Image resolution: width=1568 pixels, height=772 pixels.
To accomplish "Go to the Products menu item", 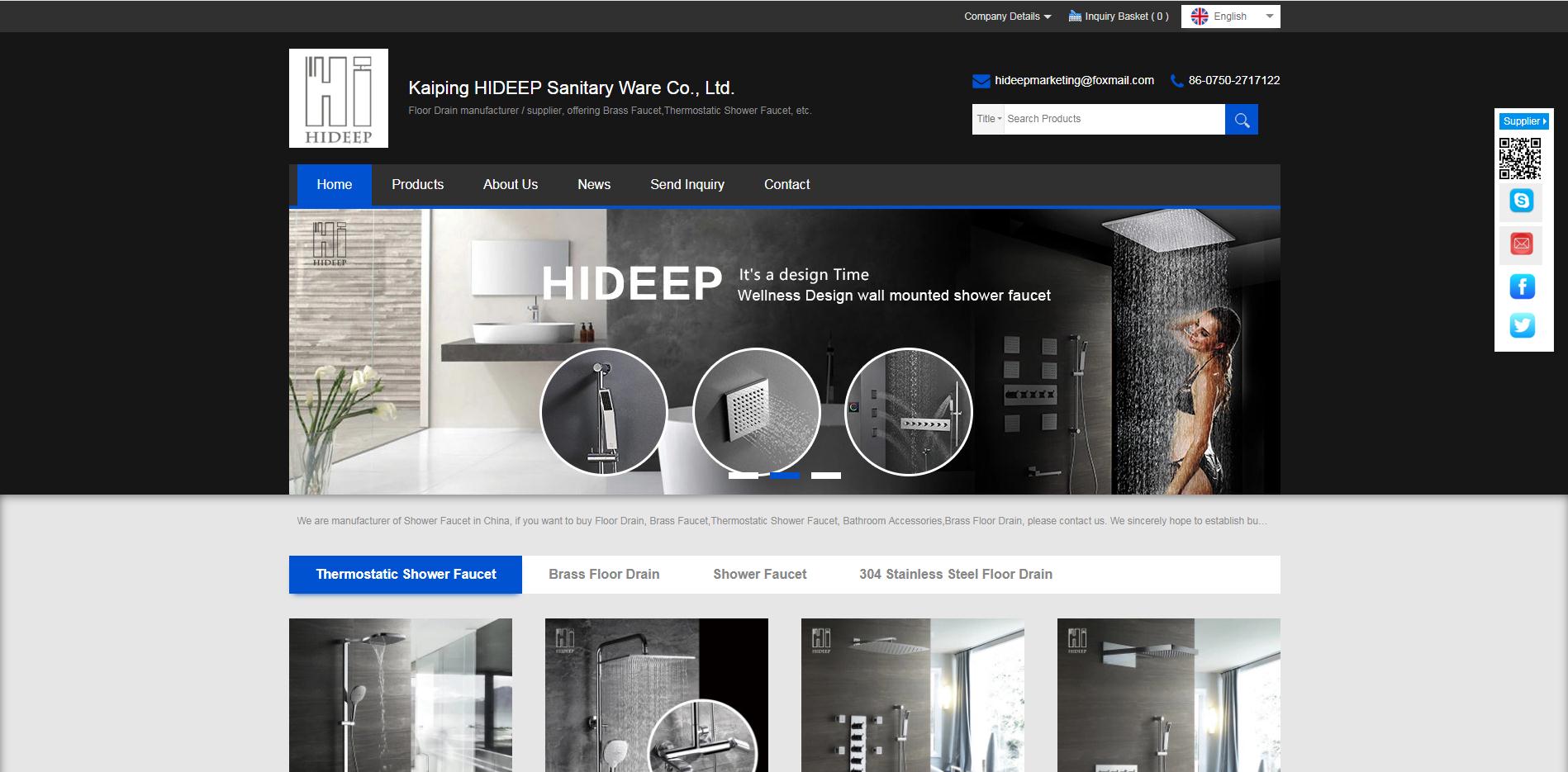I will click(417, 185).
